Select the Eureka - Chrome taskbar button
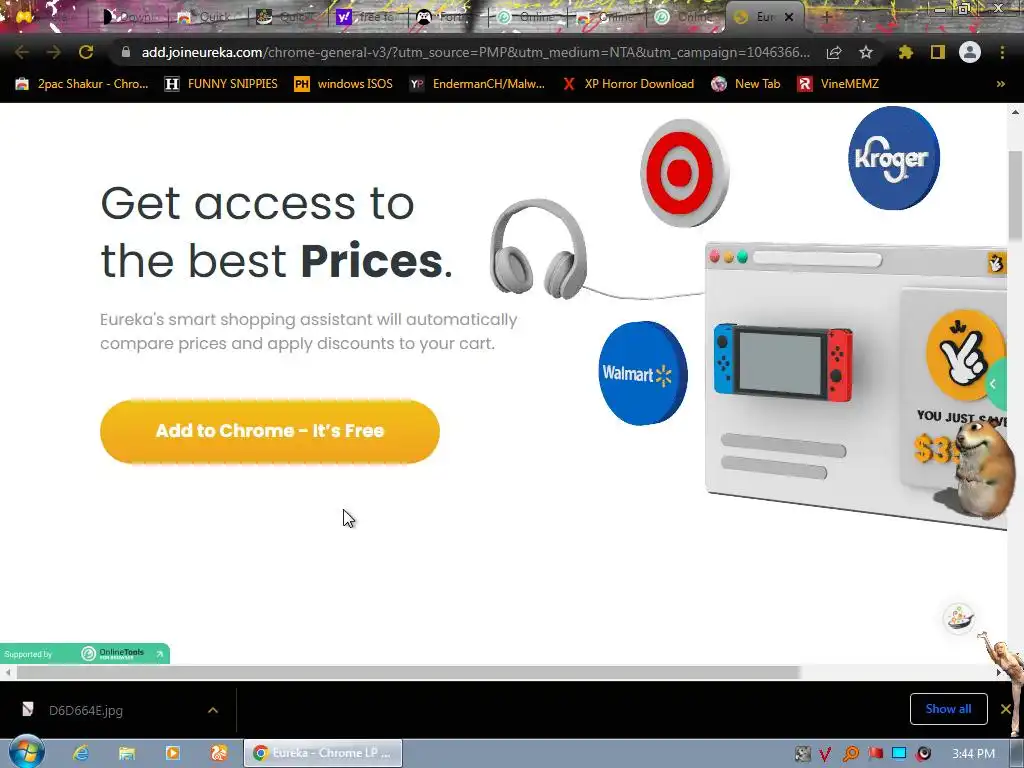 (323, 753)
